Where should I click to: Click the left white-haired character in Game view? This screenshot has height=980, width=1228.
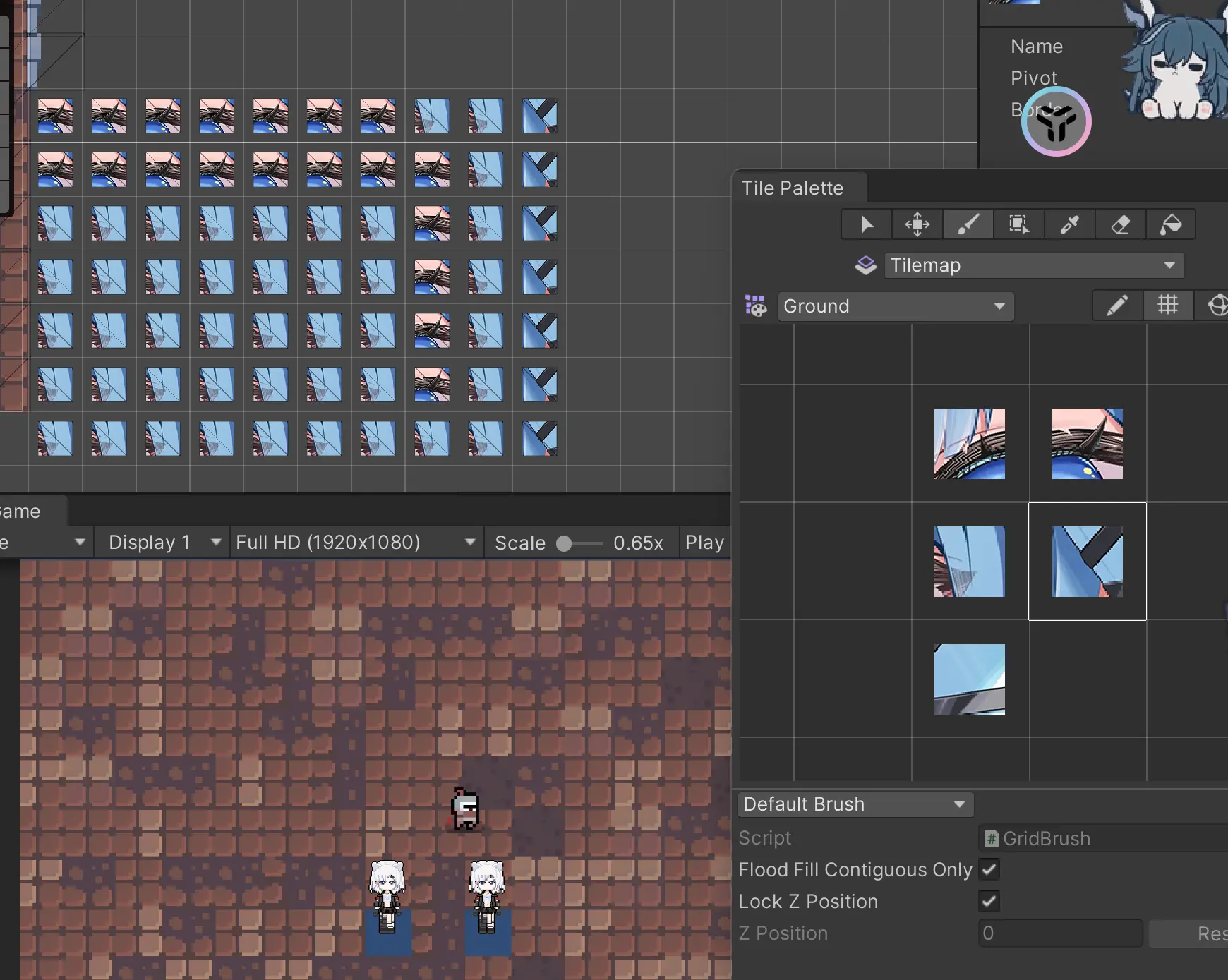pyautogui.click(x=387, y=896)
